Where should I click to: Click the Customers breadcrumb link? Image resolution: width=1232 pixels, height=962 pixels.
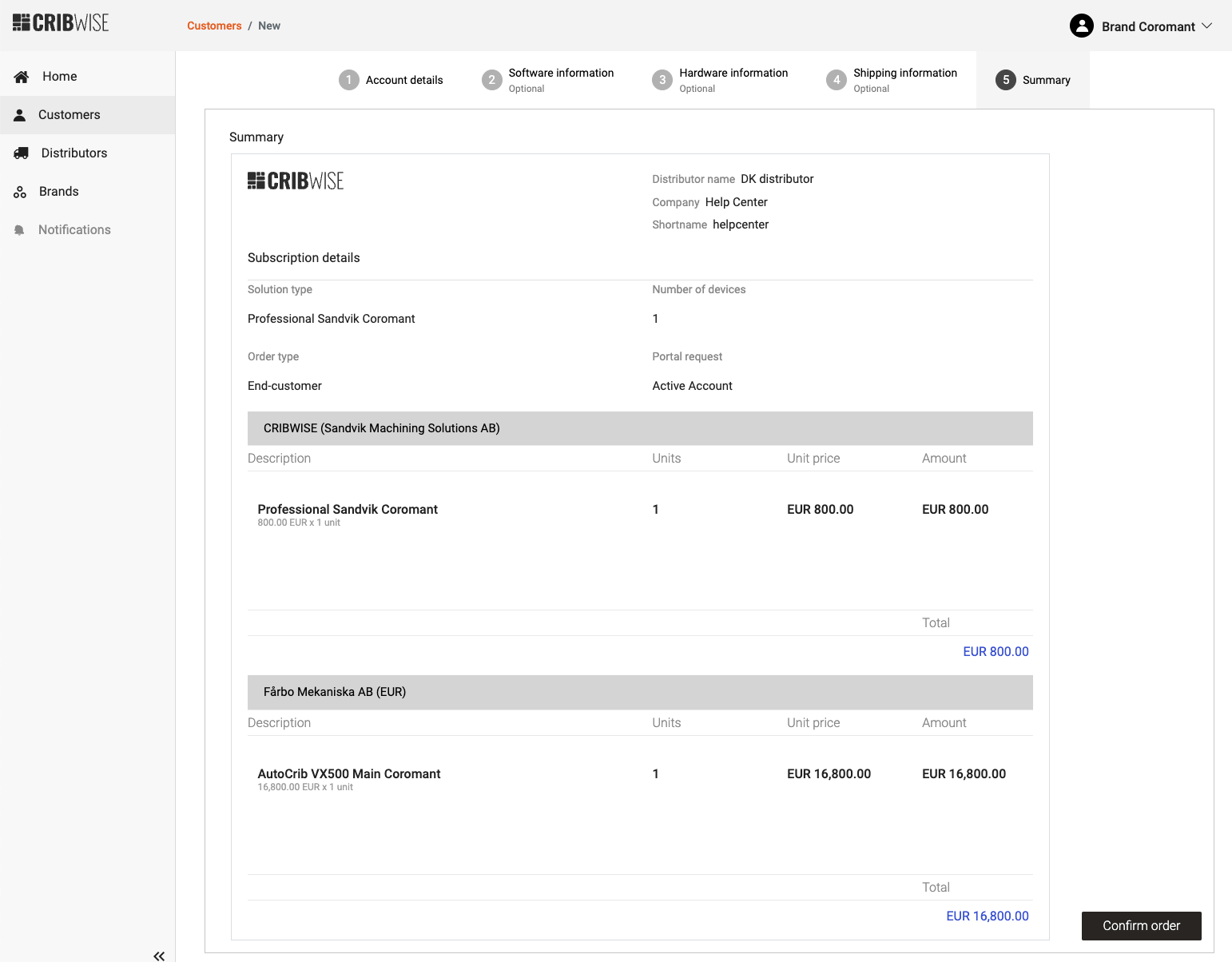214,26
